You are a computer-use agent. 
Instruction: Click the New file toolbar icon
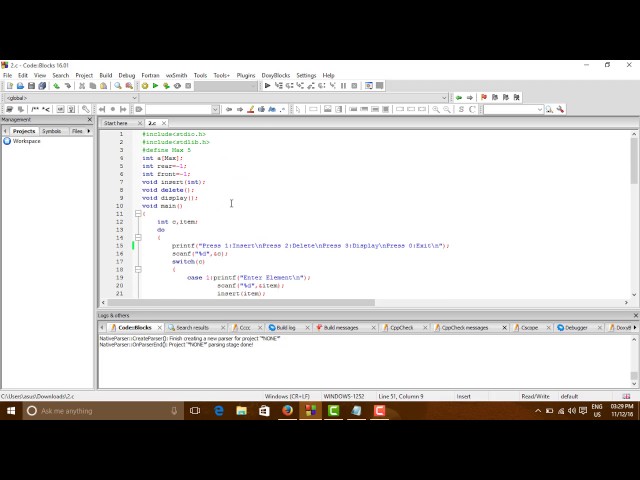pyautogui.click(x=9, y=86)
